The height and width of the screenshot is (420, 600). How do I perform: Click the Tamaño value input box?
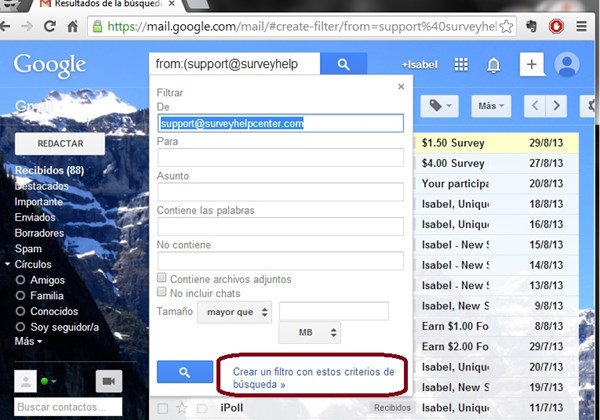pyautogui.click(x=334, y=311)
